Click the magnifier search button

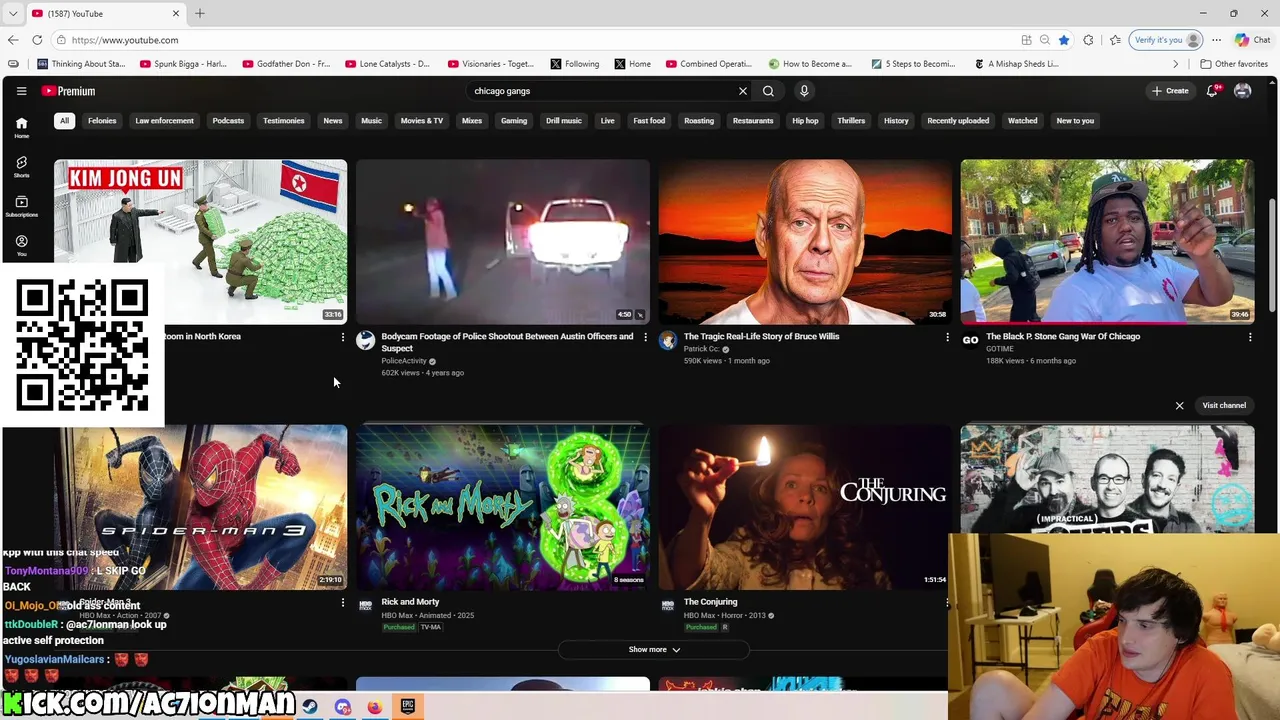pyautogui.click(x=768, y=91)
